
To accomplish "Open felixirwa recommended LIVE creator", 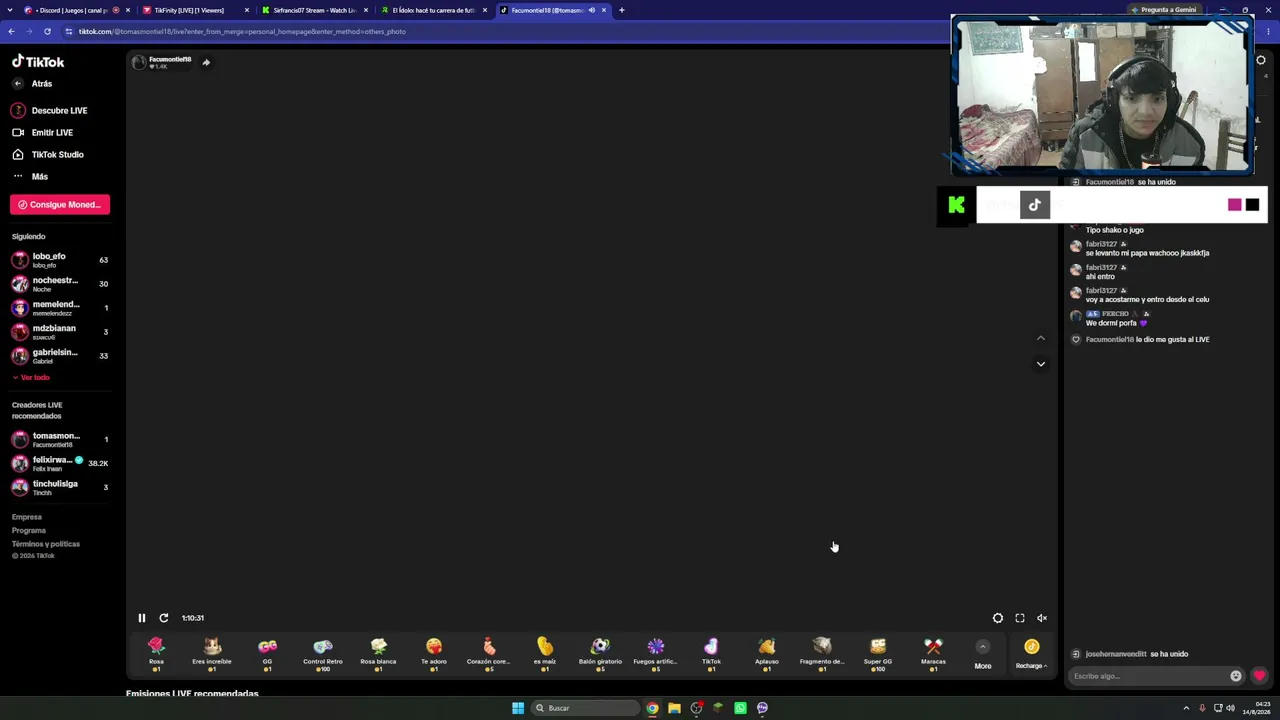I will click(x=60, y=464).
